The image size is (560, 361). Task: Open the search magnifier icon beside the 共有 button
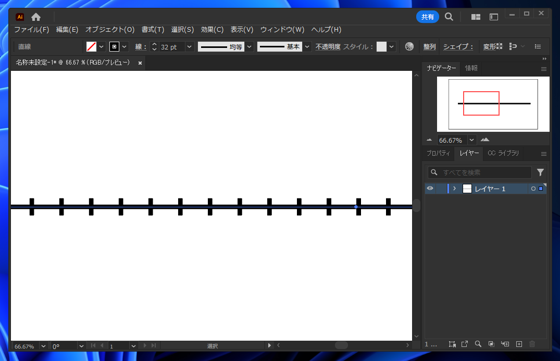pyautogui.click(x=449, y=17)
